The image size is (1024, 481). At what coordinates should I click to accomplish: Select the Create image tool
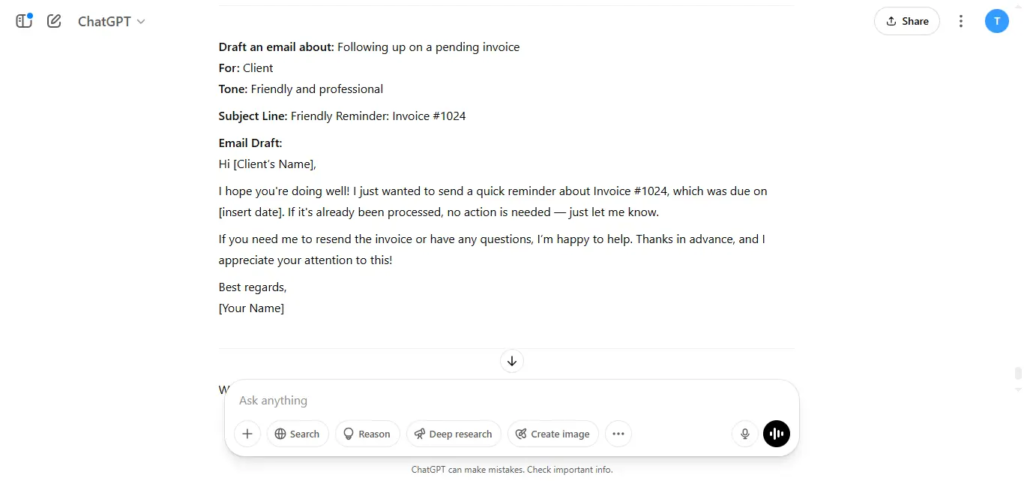click(x=552, y=433)
